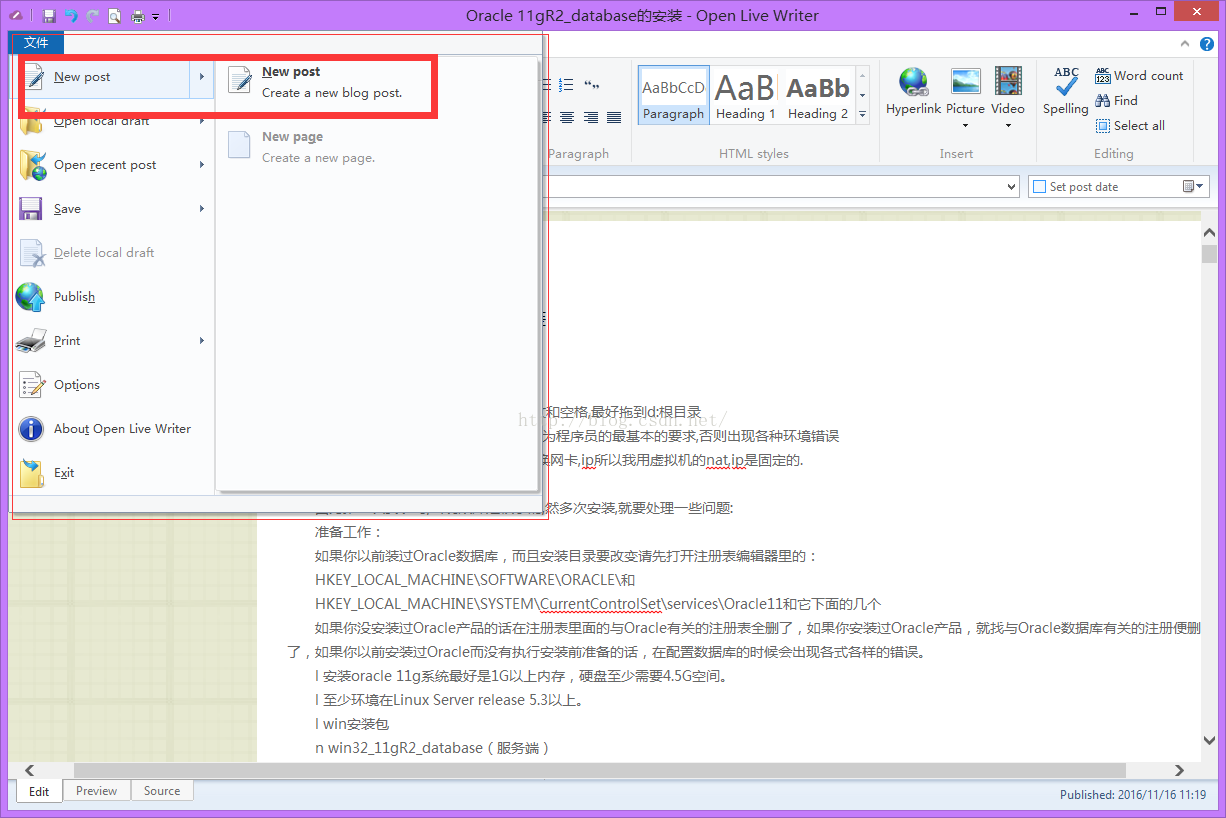Expand the New post submenu arrow
The width and height of the screenshot is (1226, 818).
pos(202,77)
